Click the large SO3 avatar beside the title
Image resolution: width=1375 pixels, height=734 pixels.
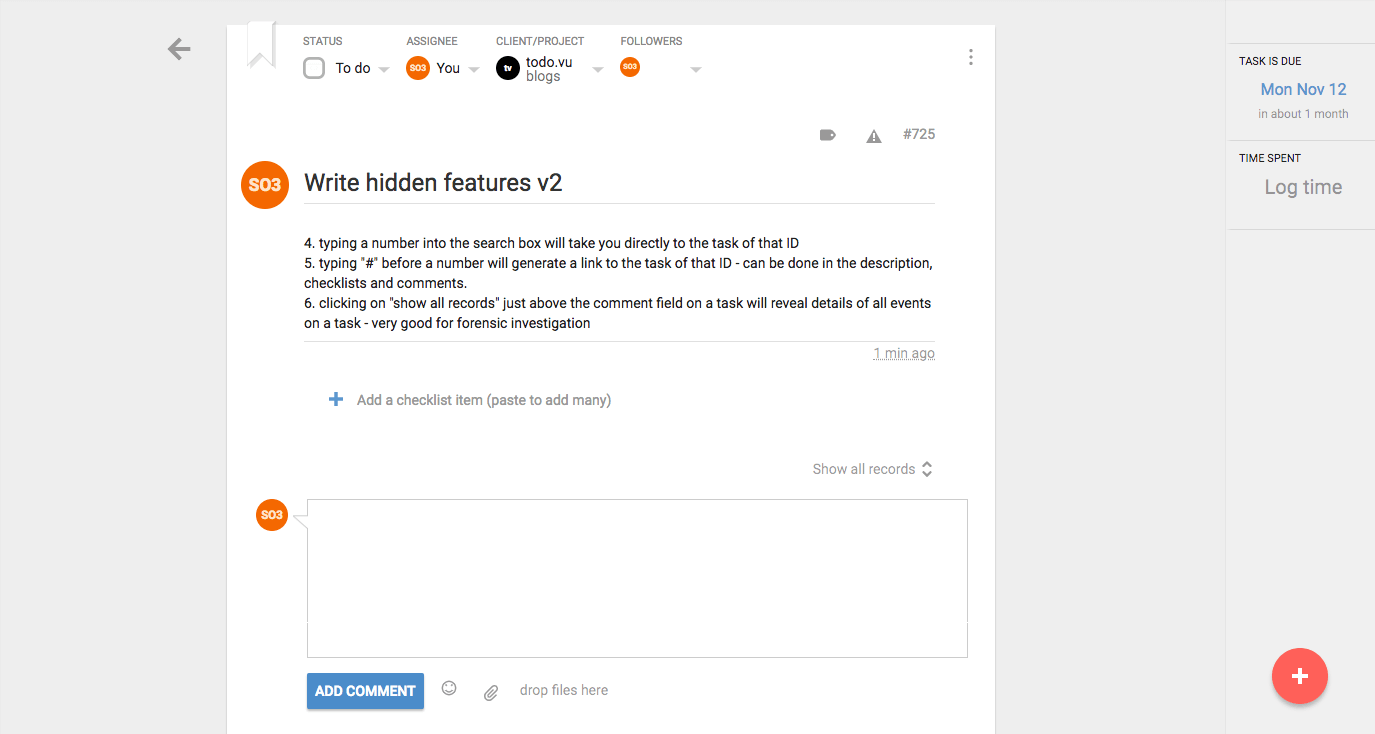[265, 185]
